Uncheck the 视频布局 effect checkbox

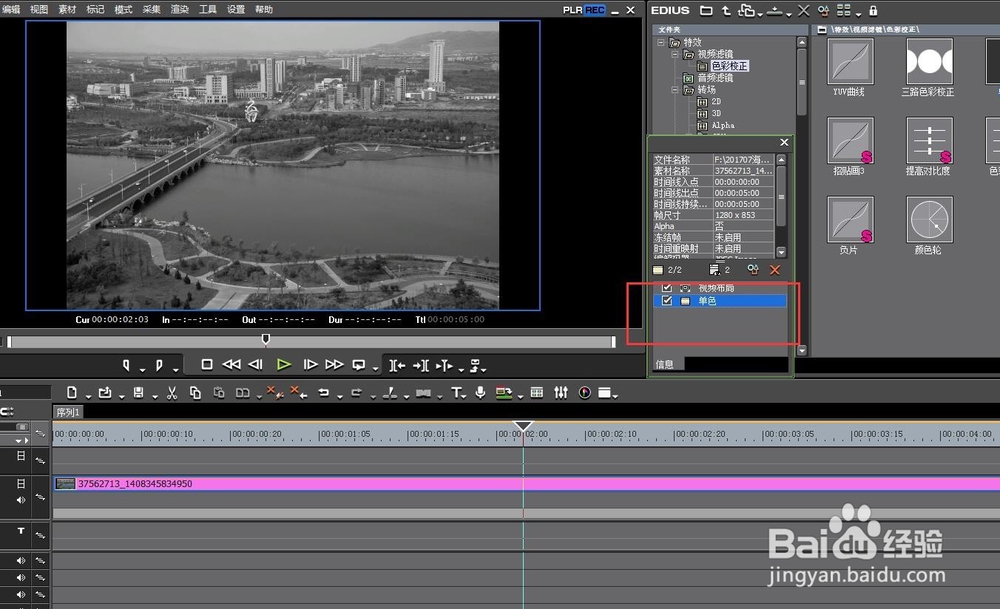[x=667, y=288]
